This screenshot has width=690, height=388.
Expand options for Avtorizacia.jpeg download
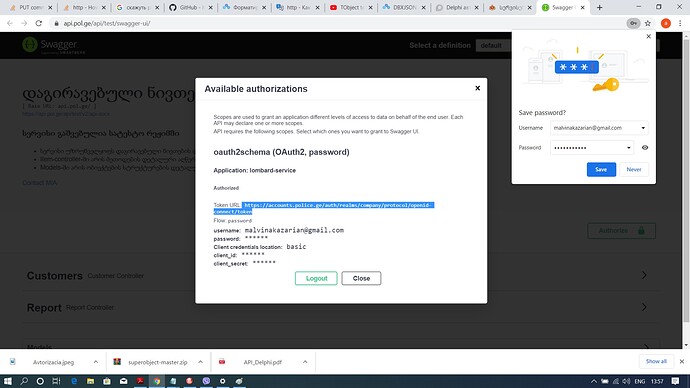point(95,362)
